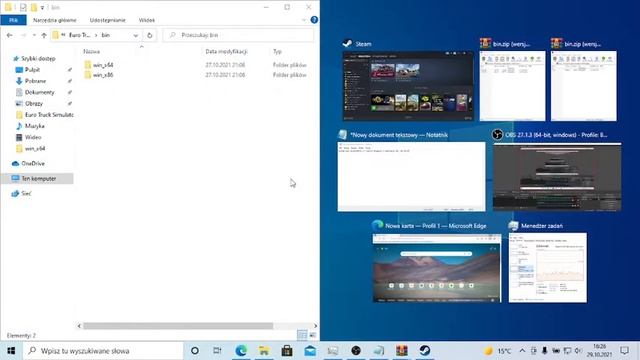Open Sieć in navigation pane

(26, 193)
